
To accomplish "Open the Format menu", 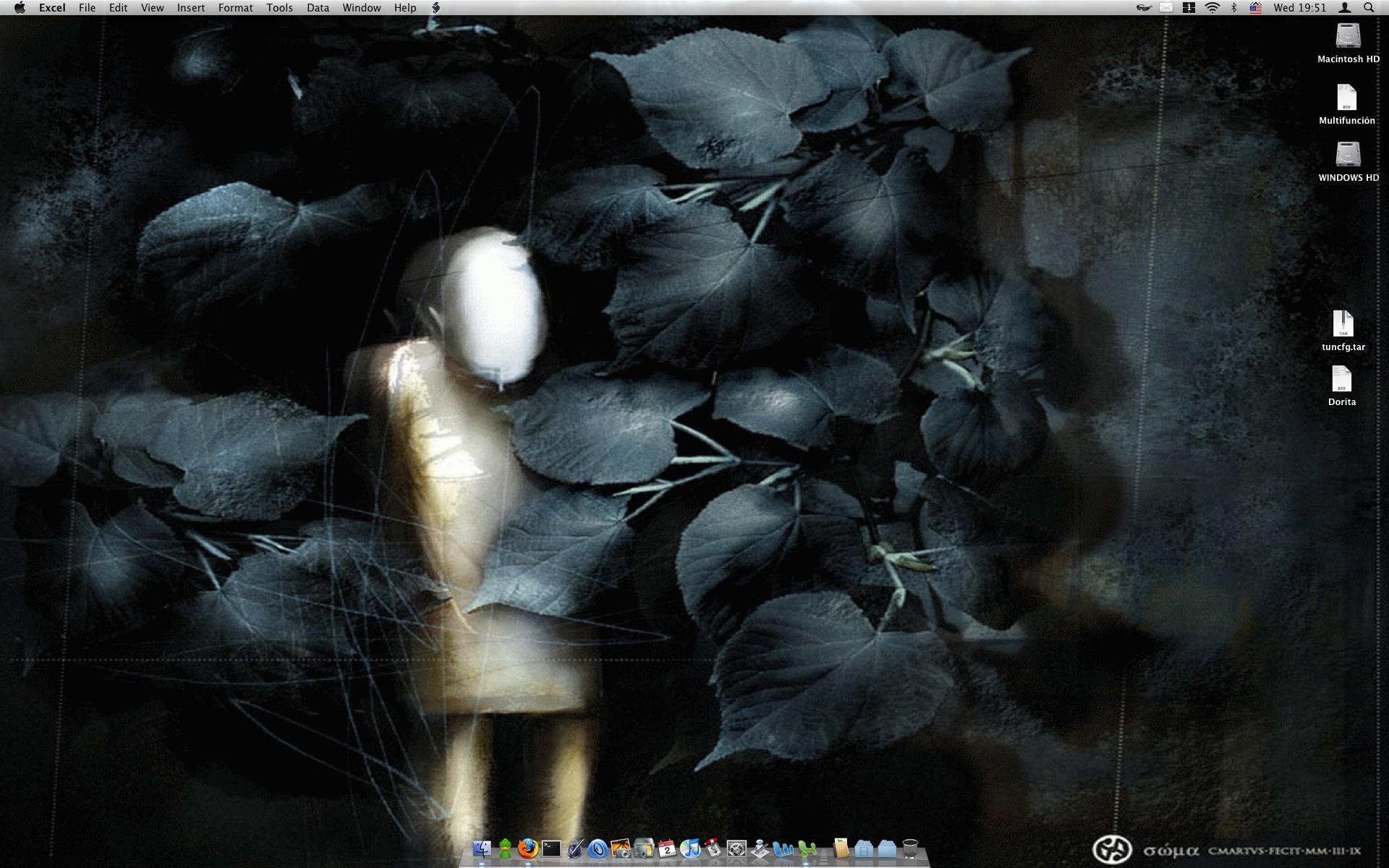I will coord(235,7).
